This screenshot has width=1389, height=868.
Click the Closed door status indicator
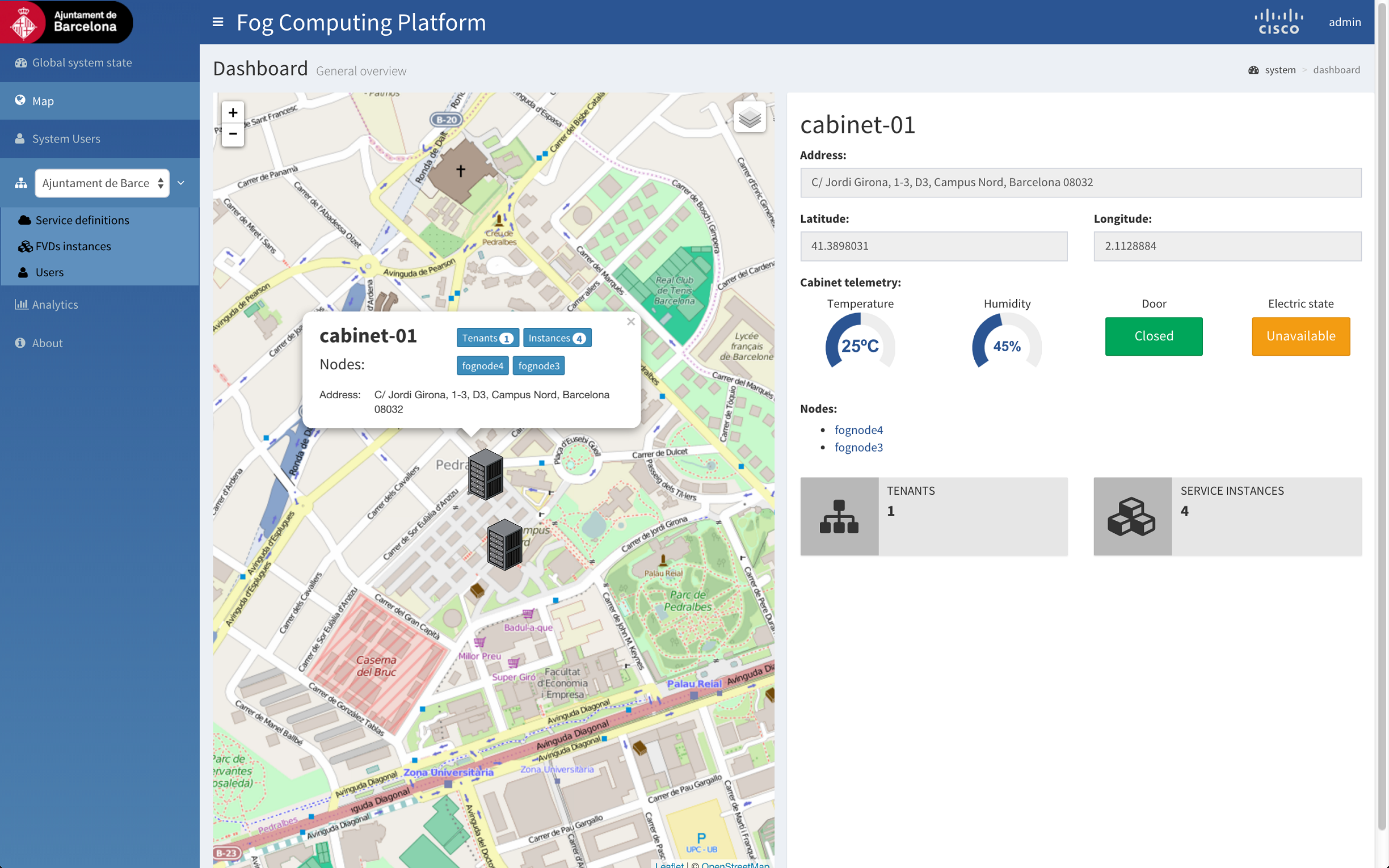tap(1154, 336)
